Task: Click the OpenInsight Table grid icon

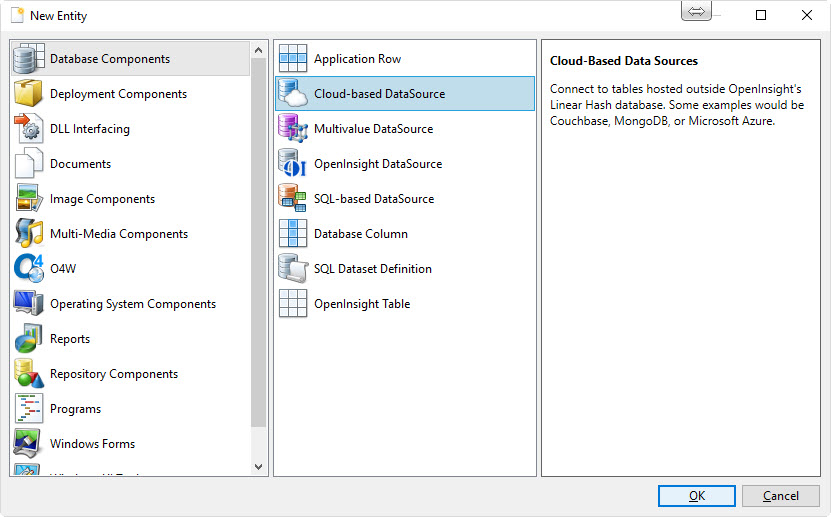Action: (x=293, y=303)
